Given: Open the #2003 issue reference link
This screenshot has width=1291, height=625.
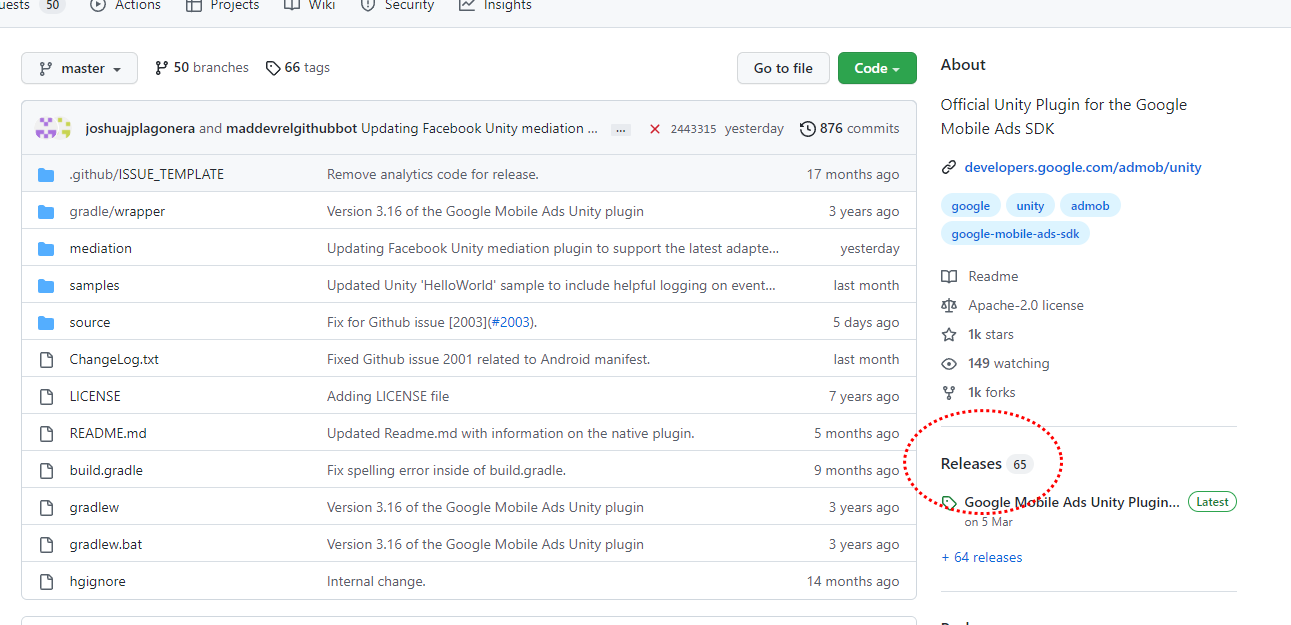Looking at the screenshot, I should point(511,322).
